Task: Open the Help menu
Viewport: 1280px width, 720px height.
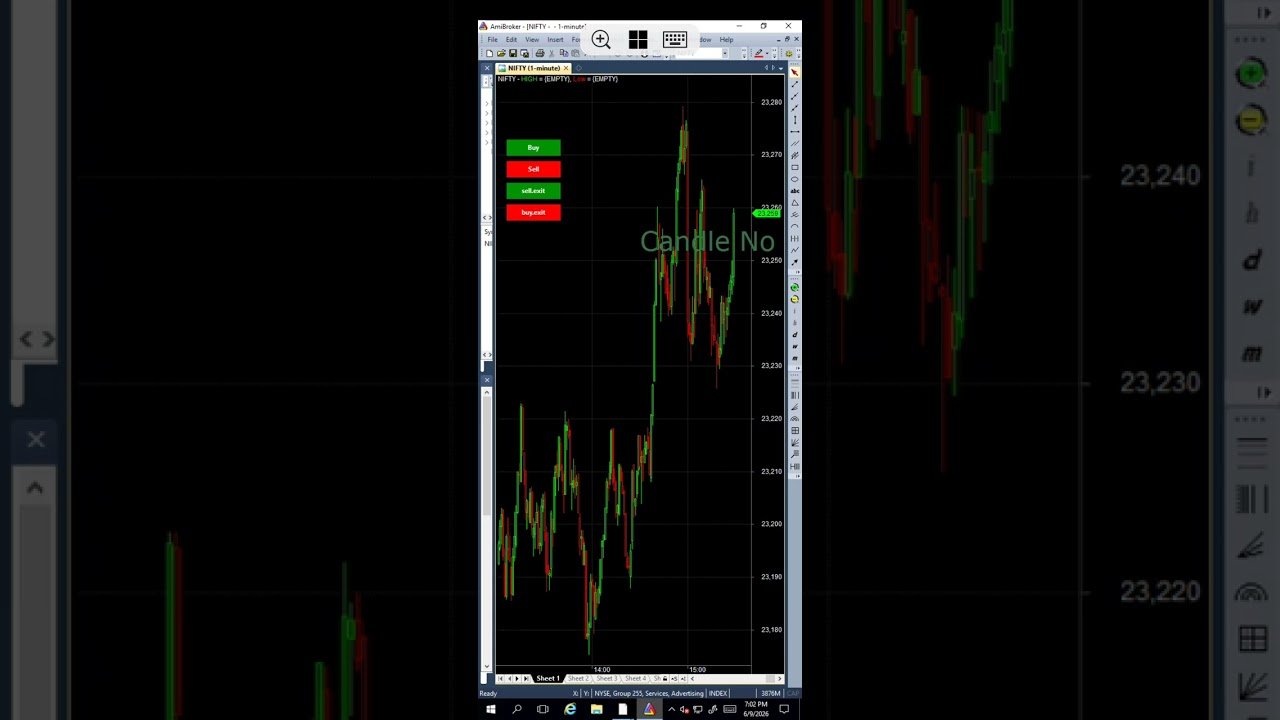Action: [726, 40]
